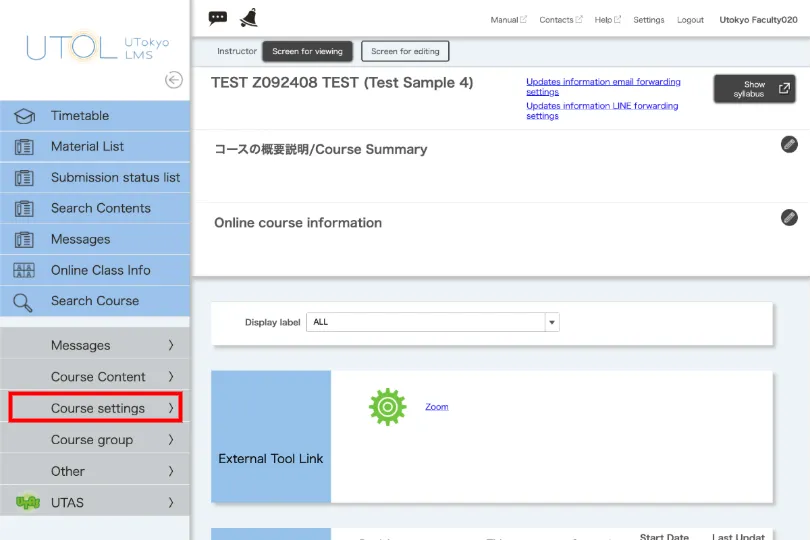
Task: Open the chat messages speech-bubble icon
Action: (x=218, y=18)
